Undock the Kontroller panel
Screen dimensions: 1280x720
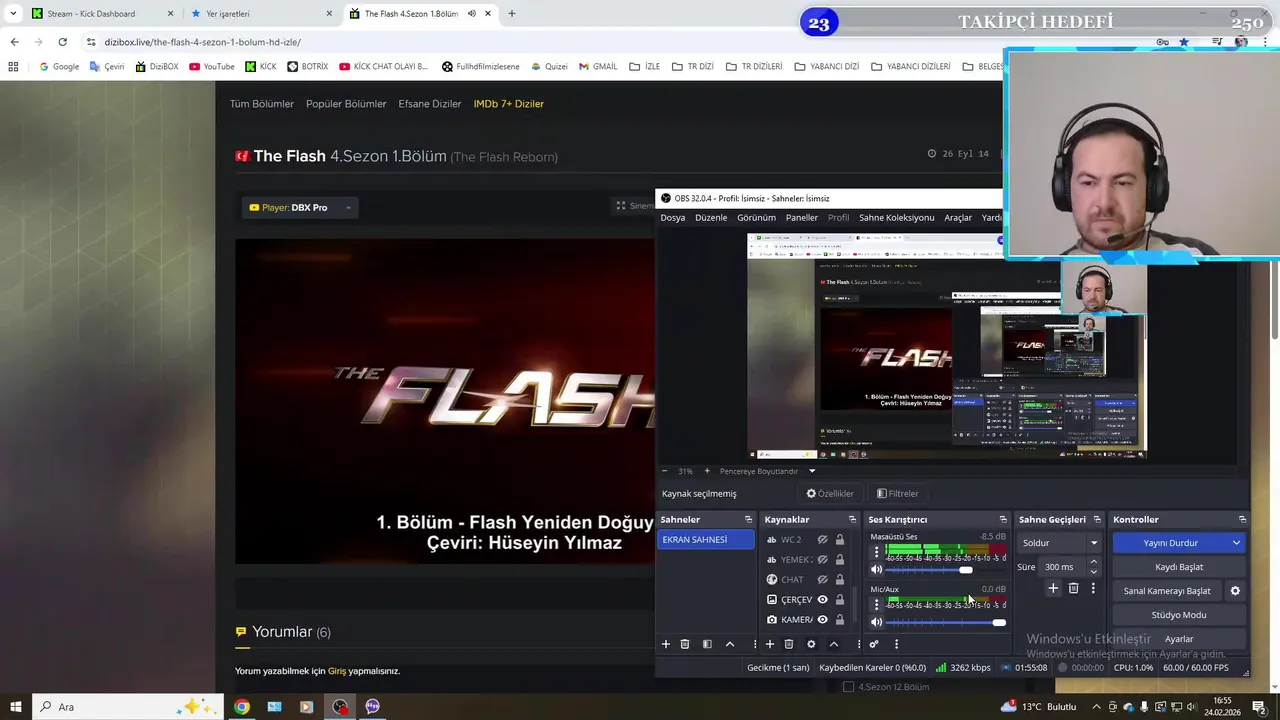(x=1242, y=520)
